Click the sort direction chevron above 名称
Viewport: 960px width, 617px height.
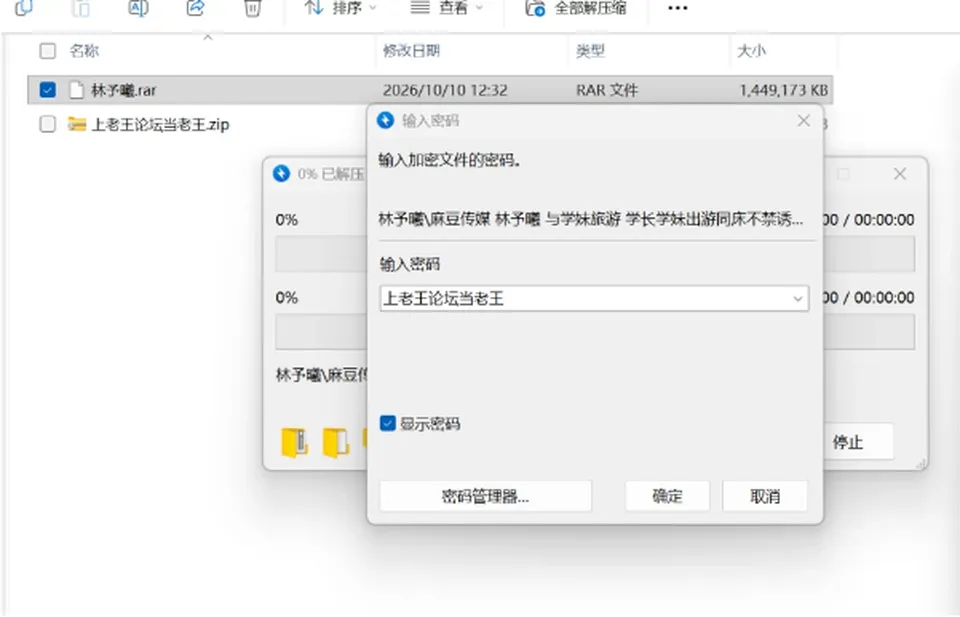click(208, 37)
